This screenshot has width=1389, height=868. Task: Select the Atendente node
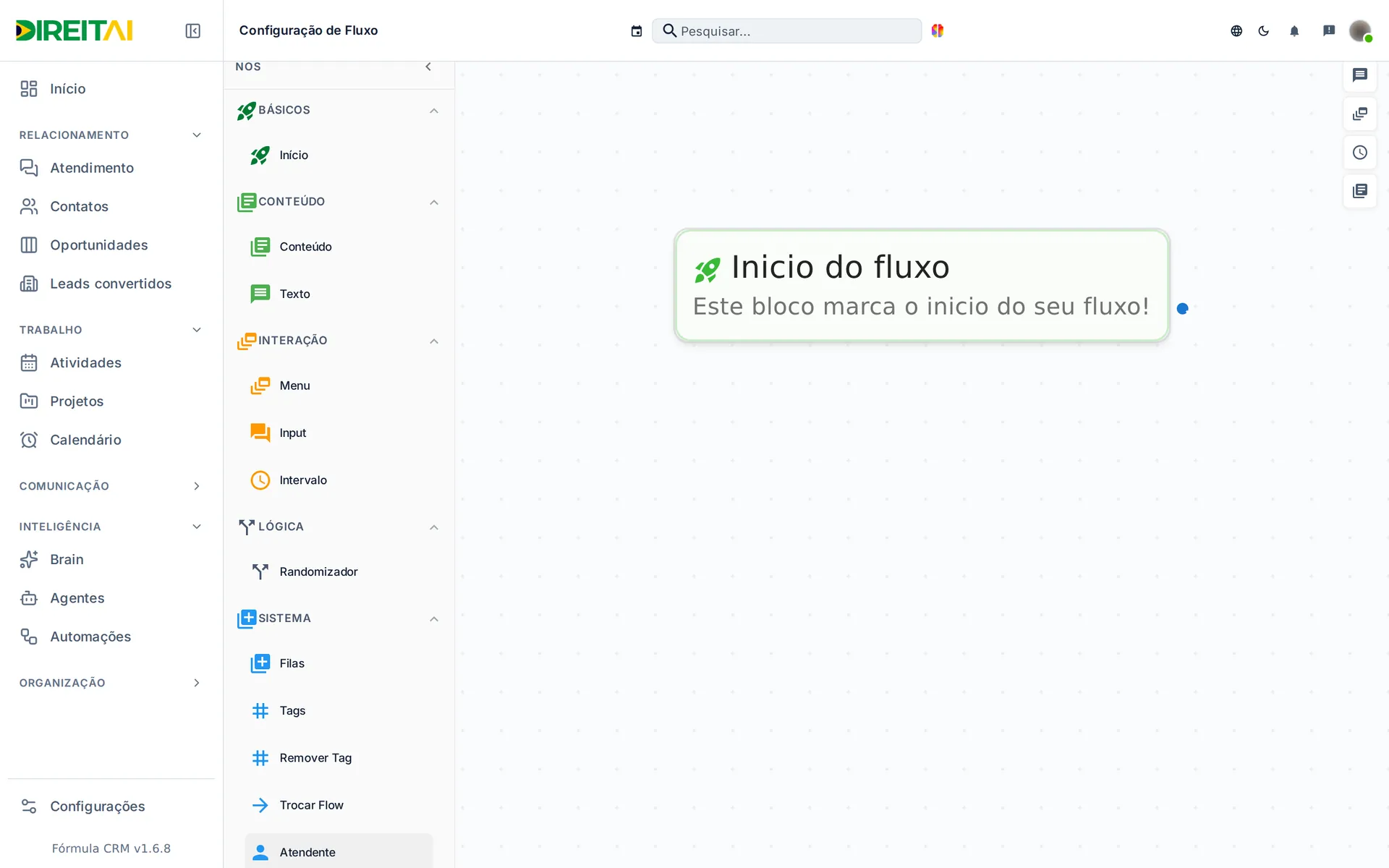[x=339, y=851]
